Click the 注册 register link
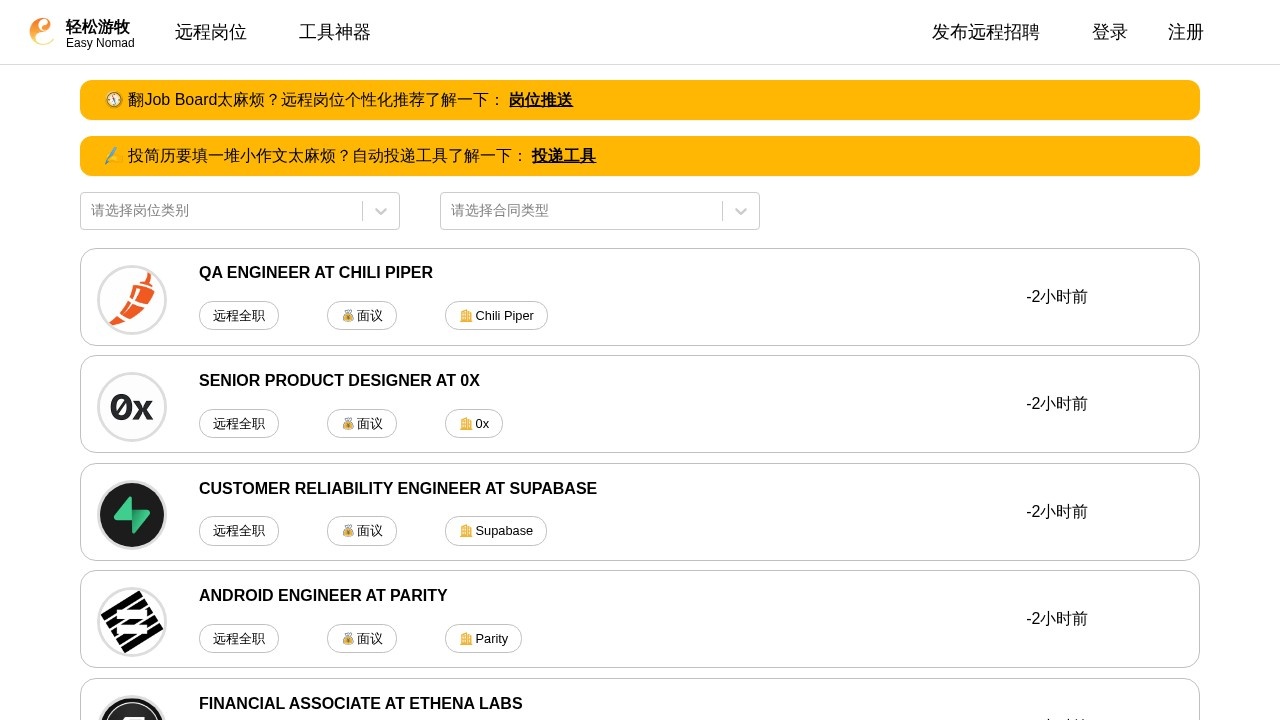This screenshot has height=720, width=1280. pyautogui.click(x=1186, y=32)
